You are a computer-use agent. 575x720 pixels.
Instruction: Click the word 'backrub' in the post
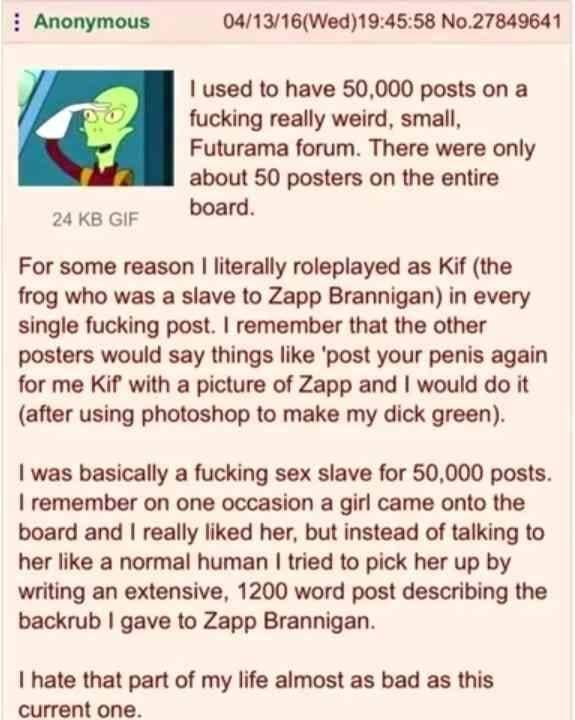pos(60,621)
